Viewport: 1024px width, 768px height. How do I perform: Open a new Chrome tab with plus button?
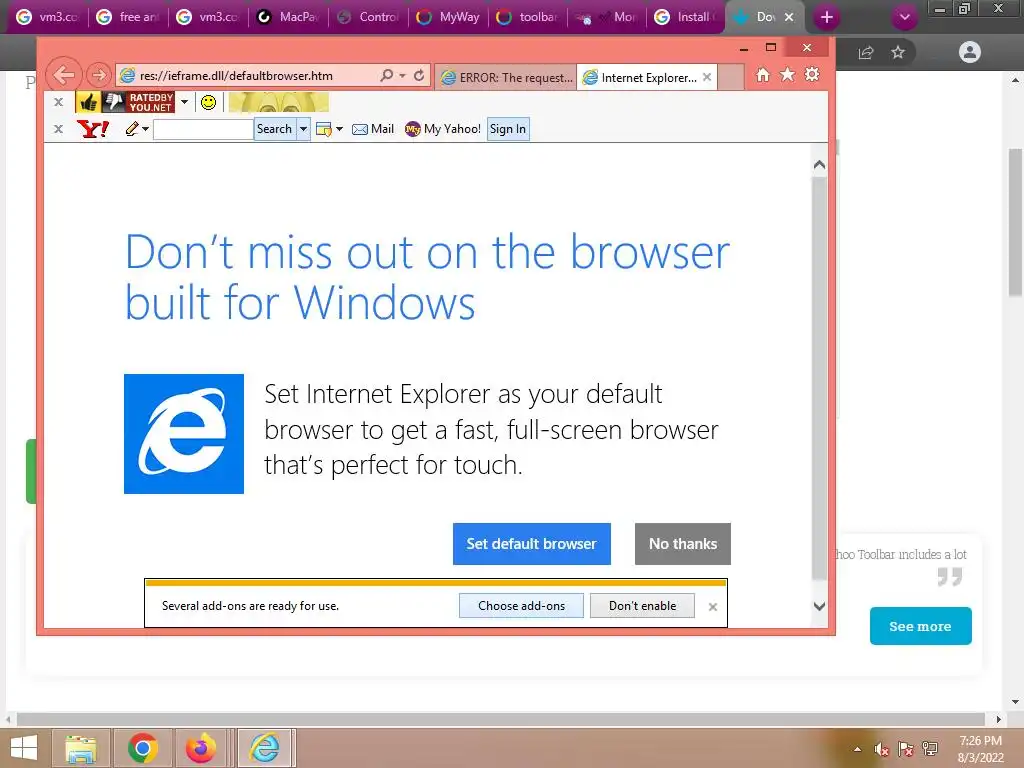point(827,17)
